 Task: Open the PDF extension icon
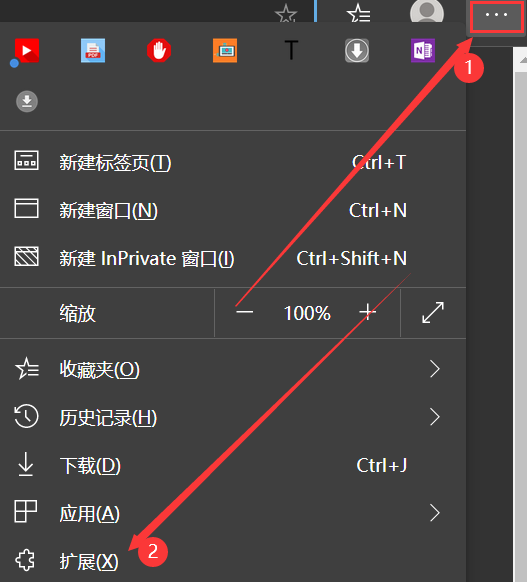click(x=93, y=50)
